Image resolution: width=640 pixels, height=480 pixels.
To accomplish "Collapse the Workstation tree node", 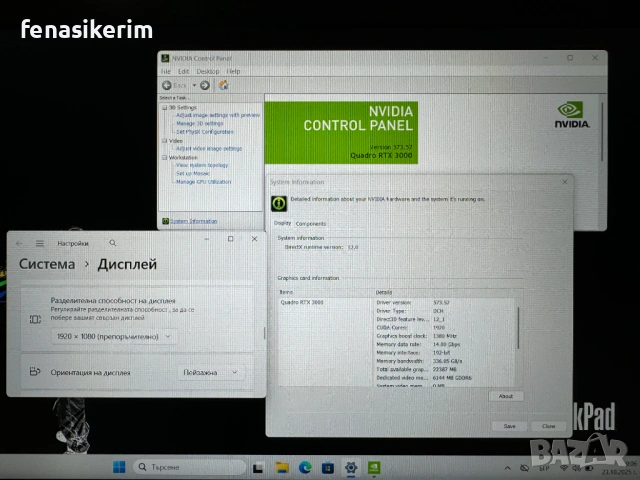I will point(164,157).
